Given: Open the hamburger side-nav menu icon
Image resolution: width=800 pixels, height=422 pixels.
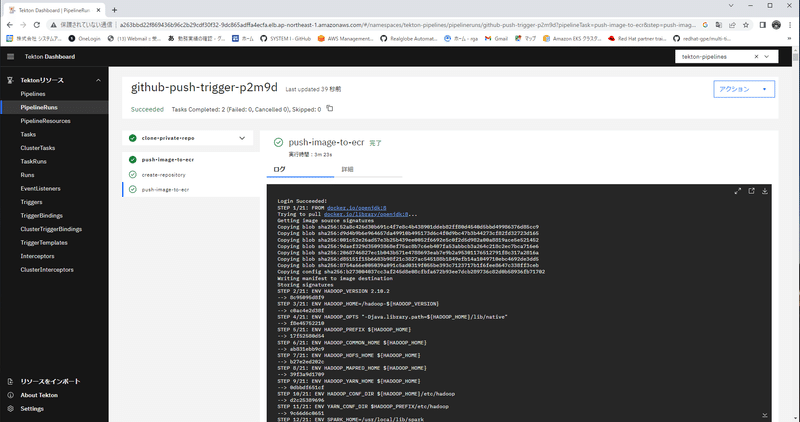Looking at the screenshot, I should [x=10, y=57].
